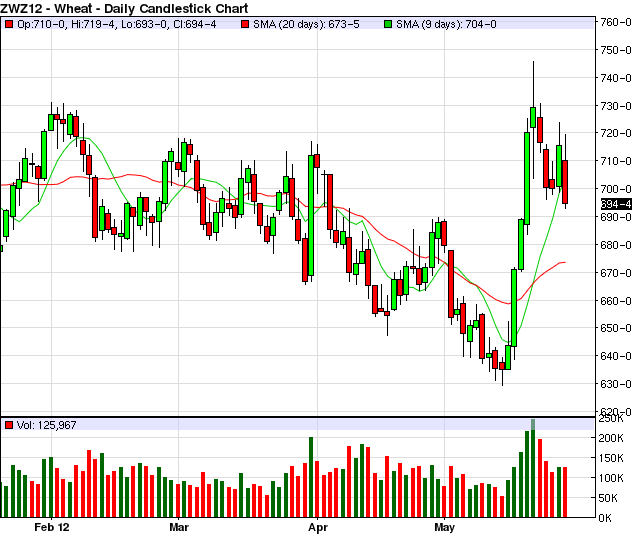Click the 720-0 price axis label

(616, 133)
